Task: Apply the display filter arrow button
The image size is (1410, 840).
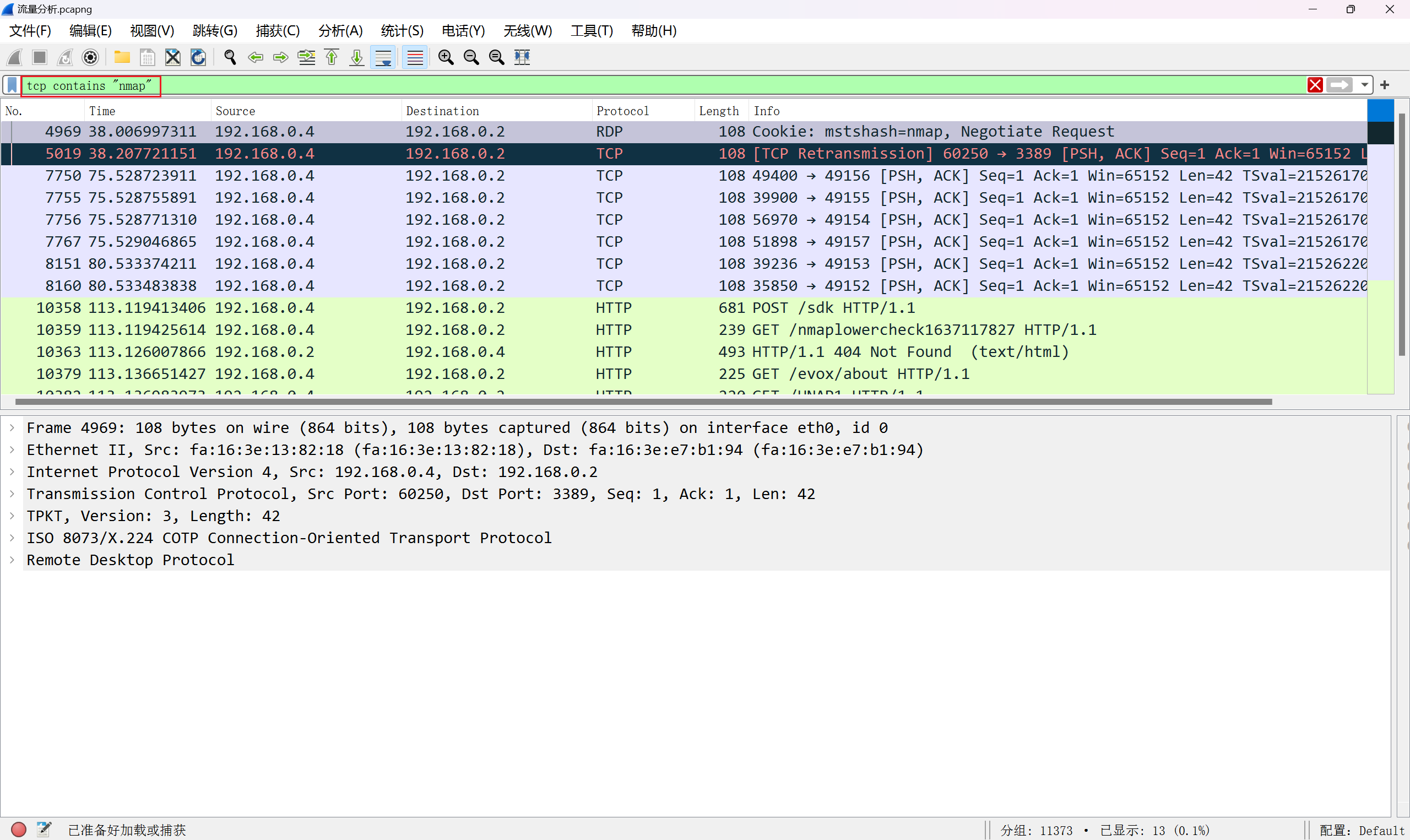Action: [1339, 85]
